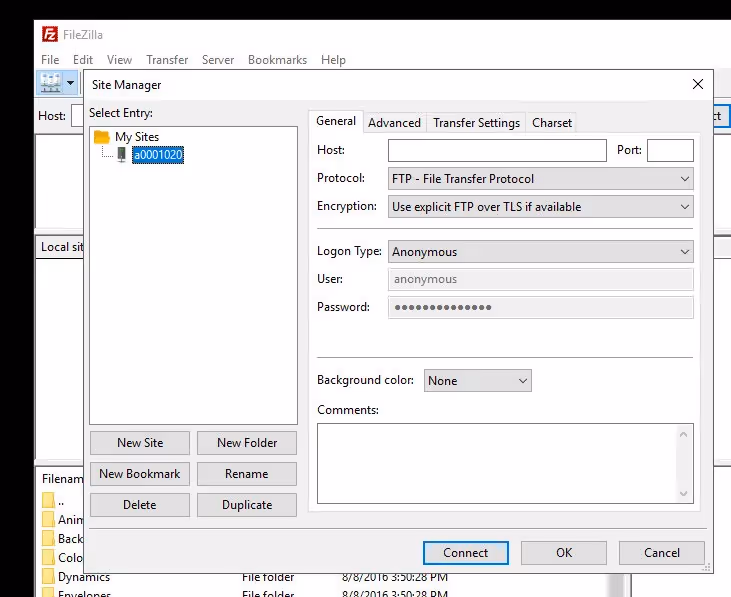Open the Edit menu

[83, 60]
